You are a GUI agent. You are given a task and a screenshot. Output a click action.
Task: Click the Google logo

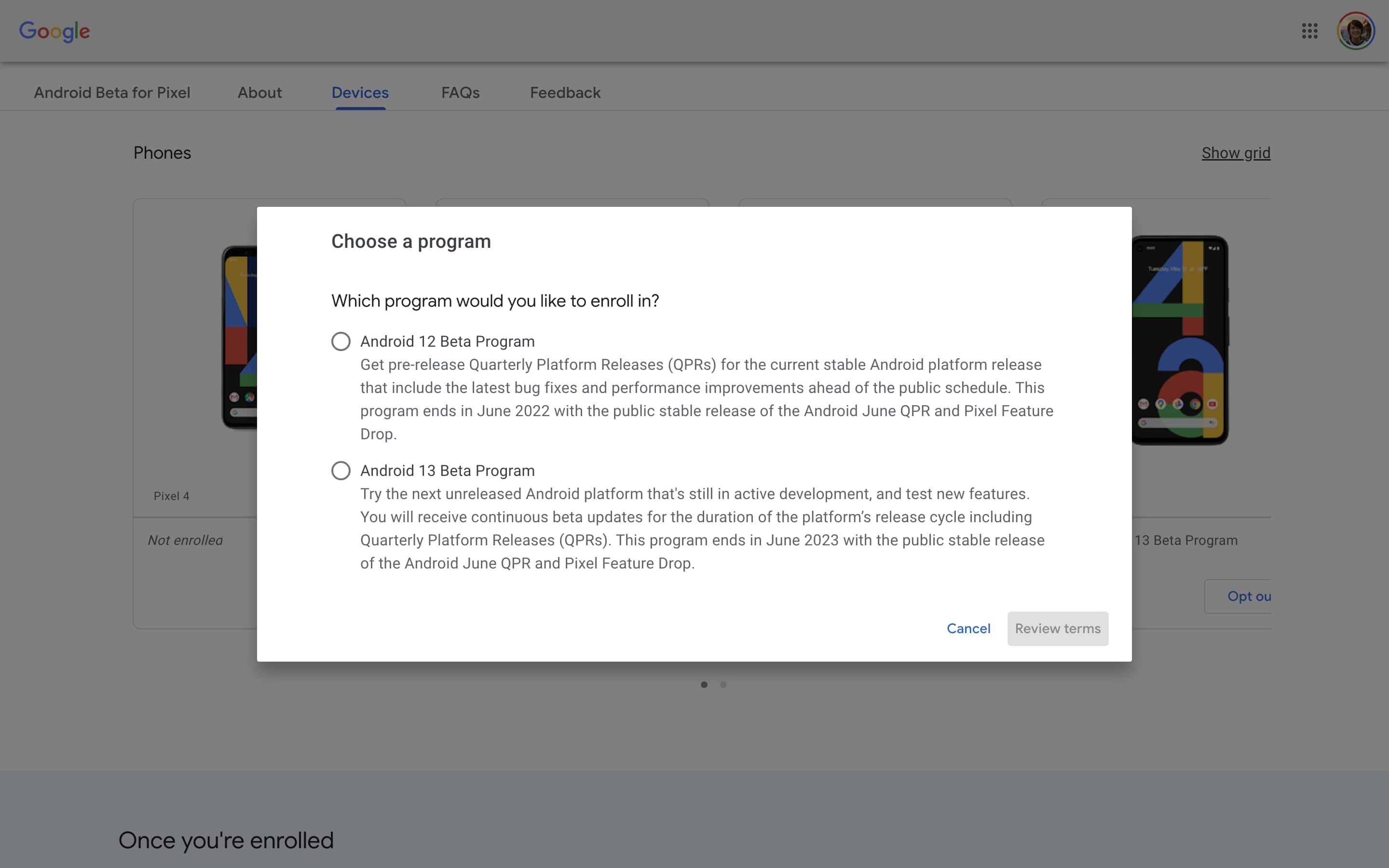(x=54, y=31)
